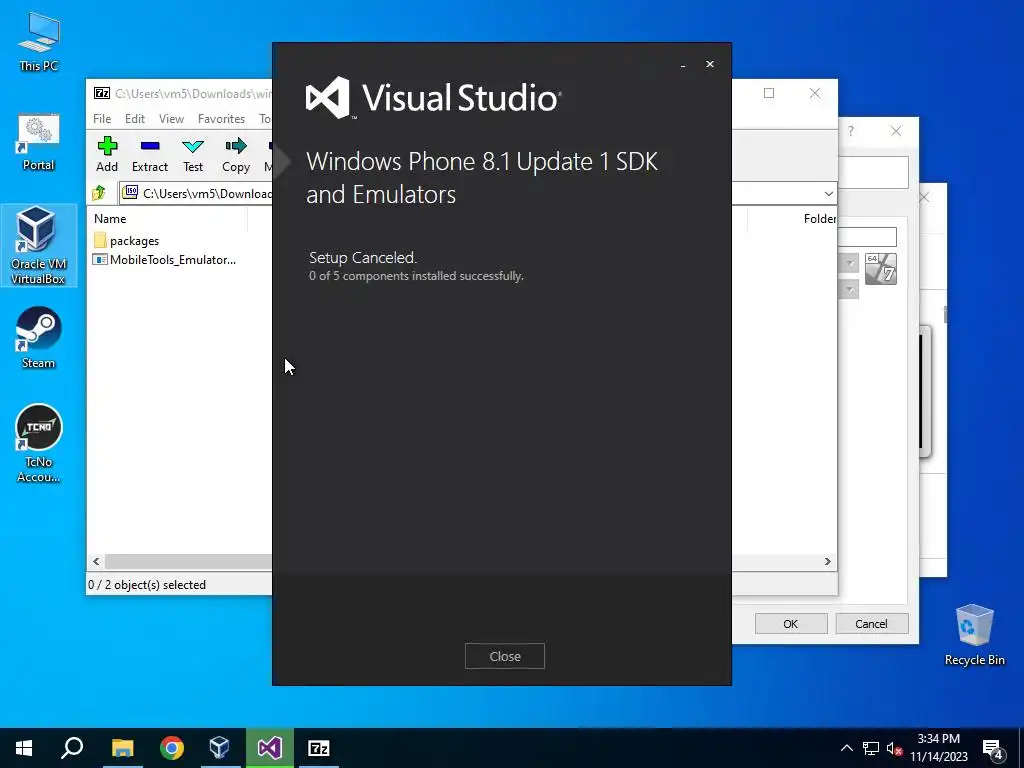Minimize the Visual Studio installer window
Viewport: 1024px width, 768px height.
tap(683, 65)
